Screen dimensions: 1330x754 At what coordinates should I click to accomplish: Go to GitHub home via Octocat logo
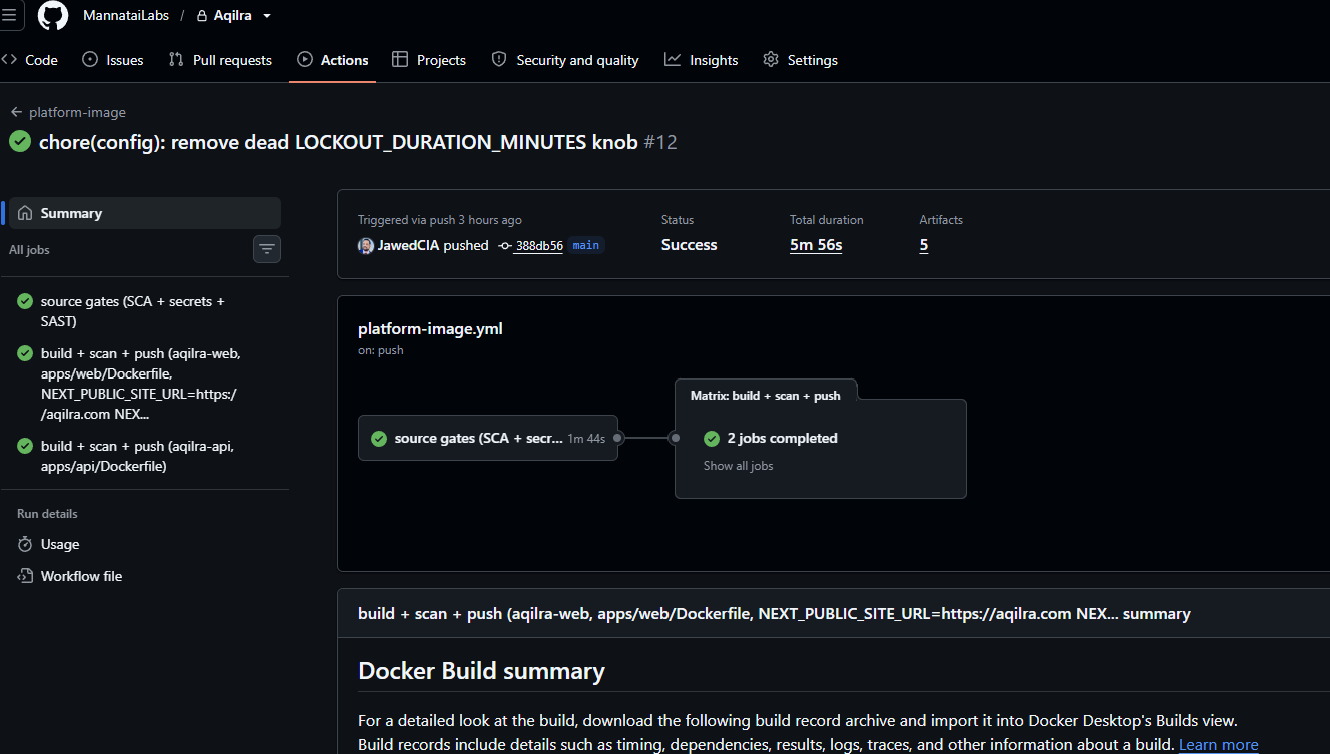52,15
